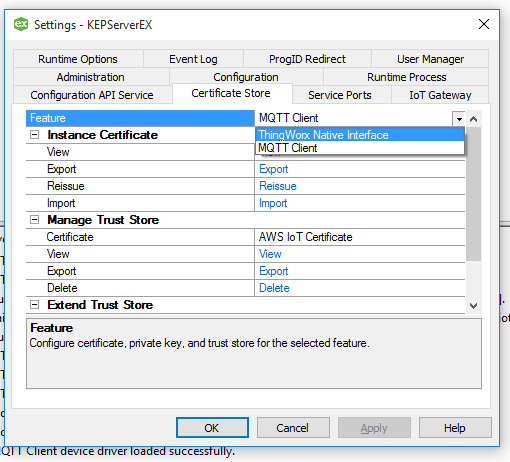The height and width of the screenshot is (462, 510).
Task: Click the View link under Manage Trust Store
Action: 270,254
